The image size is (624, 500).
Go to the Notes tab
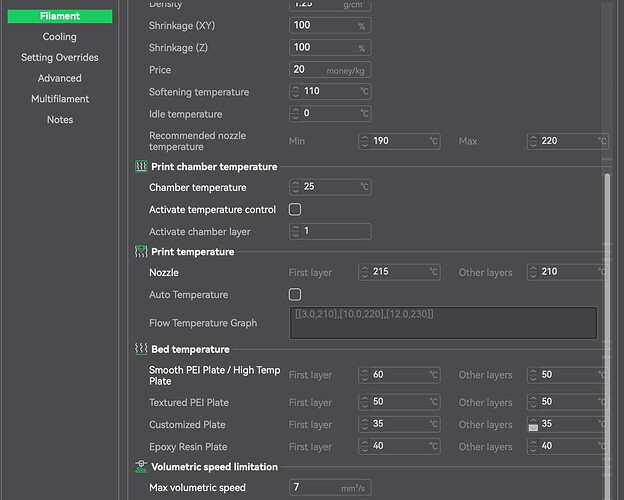pyautogui.click(x=60, y=120)
